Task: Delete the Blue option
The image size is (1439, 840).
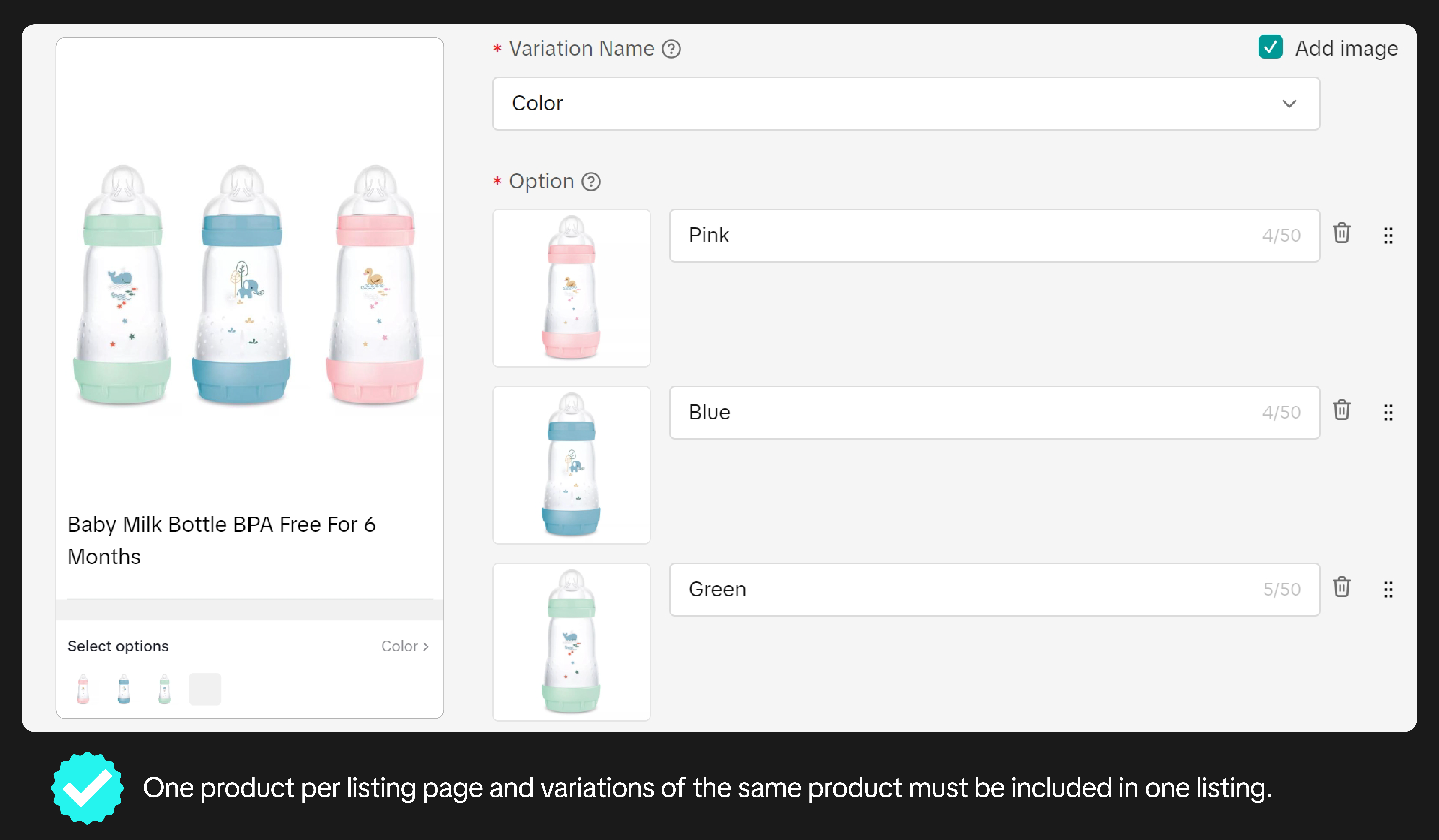Action: (1341, 411)
